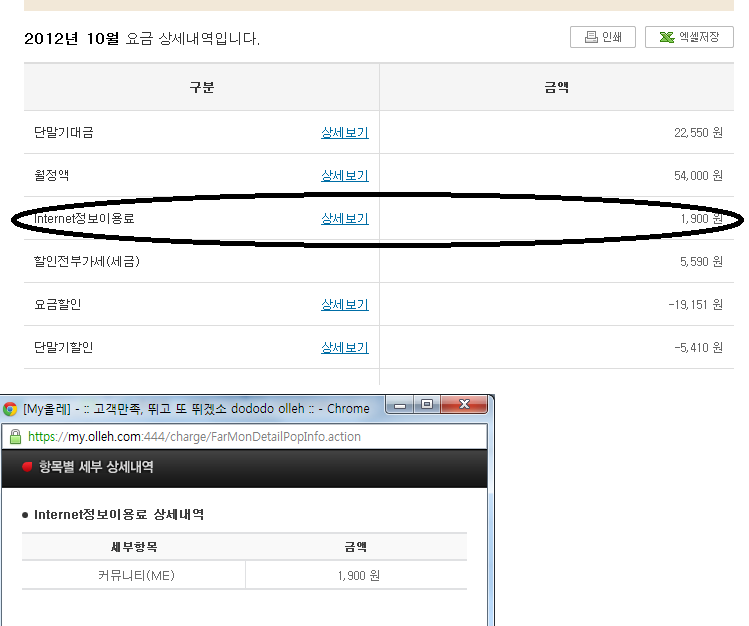Click the Excel icon on 엑셀저장 button
The width and height of the screenshot is (749, 626).
(x=665, y=38)
